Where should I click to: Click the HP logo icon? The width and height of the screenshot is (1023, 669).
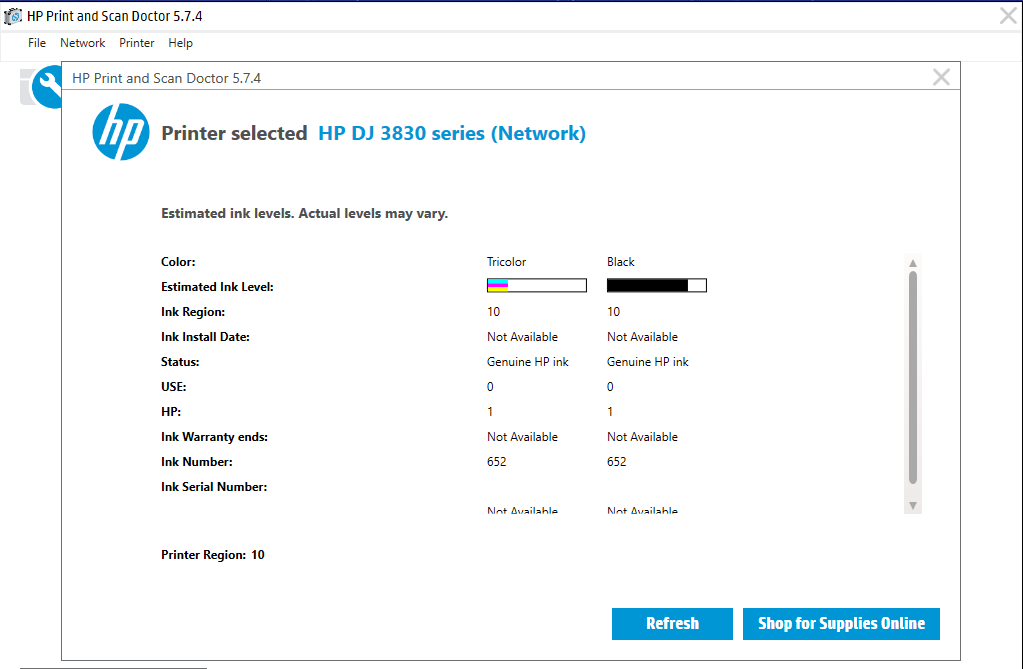[x=120, y=132]
